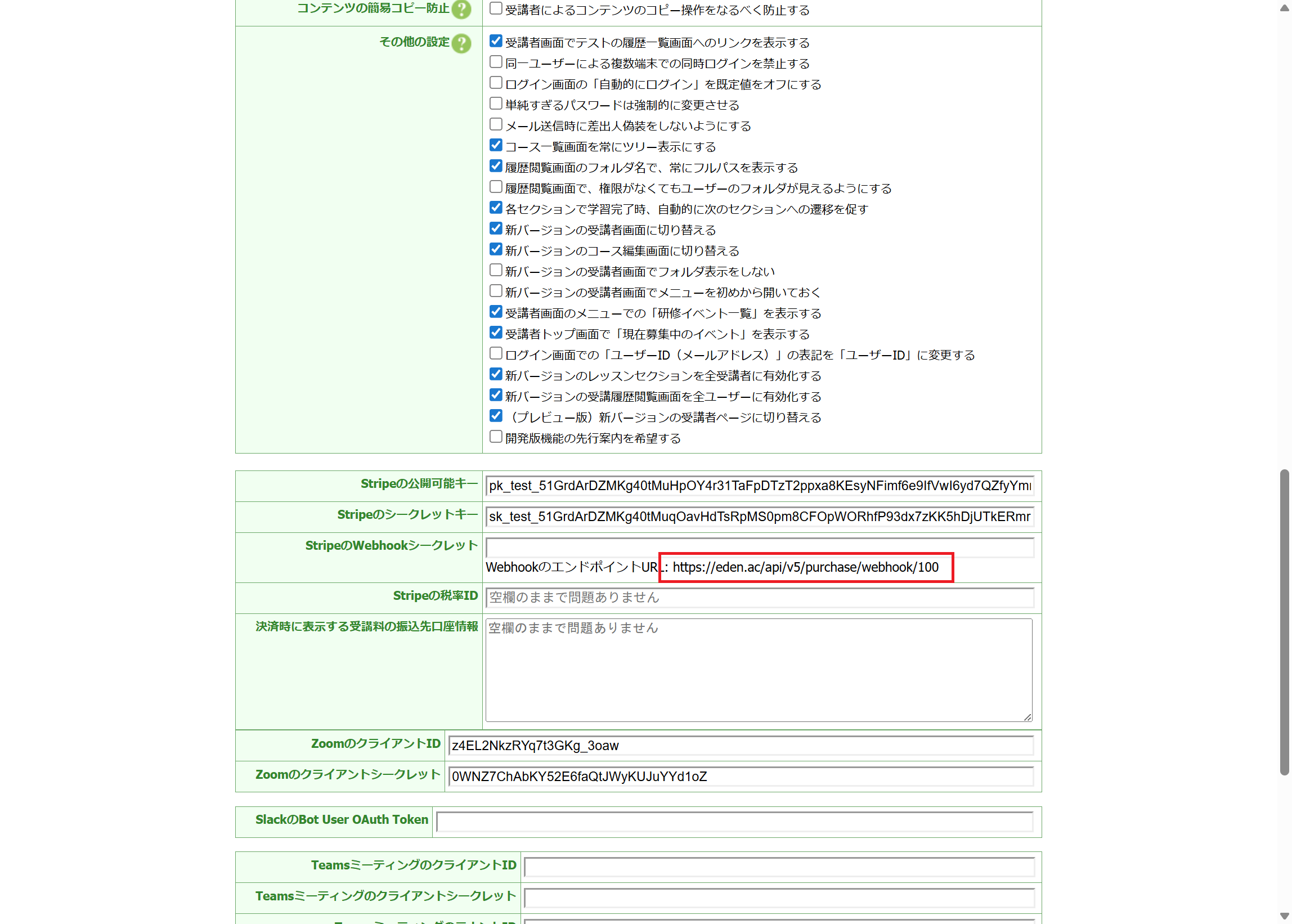This screenshot has height=924, width=1292.
Task: Click the ZoomのクライアントID field
Action: (741, 746)
